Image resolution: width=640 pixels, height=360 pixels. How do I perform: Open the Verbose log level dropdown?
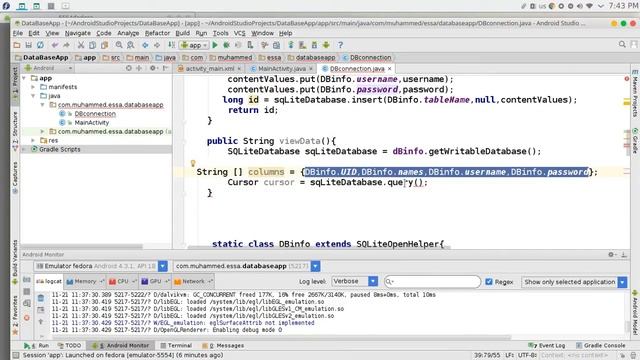click(355, 281)
